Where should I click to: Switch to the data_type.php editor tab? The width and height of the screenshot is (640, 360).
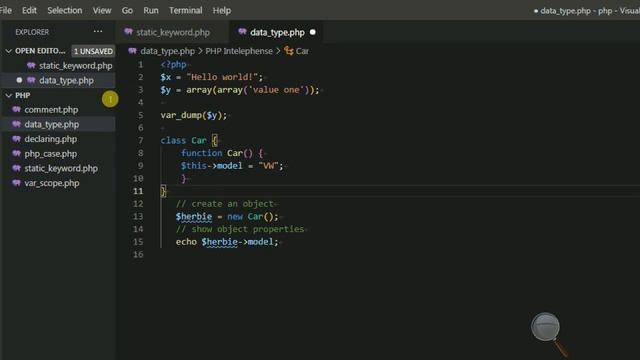tap(277, 32)
